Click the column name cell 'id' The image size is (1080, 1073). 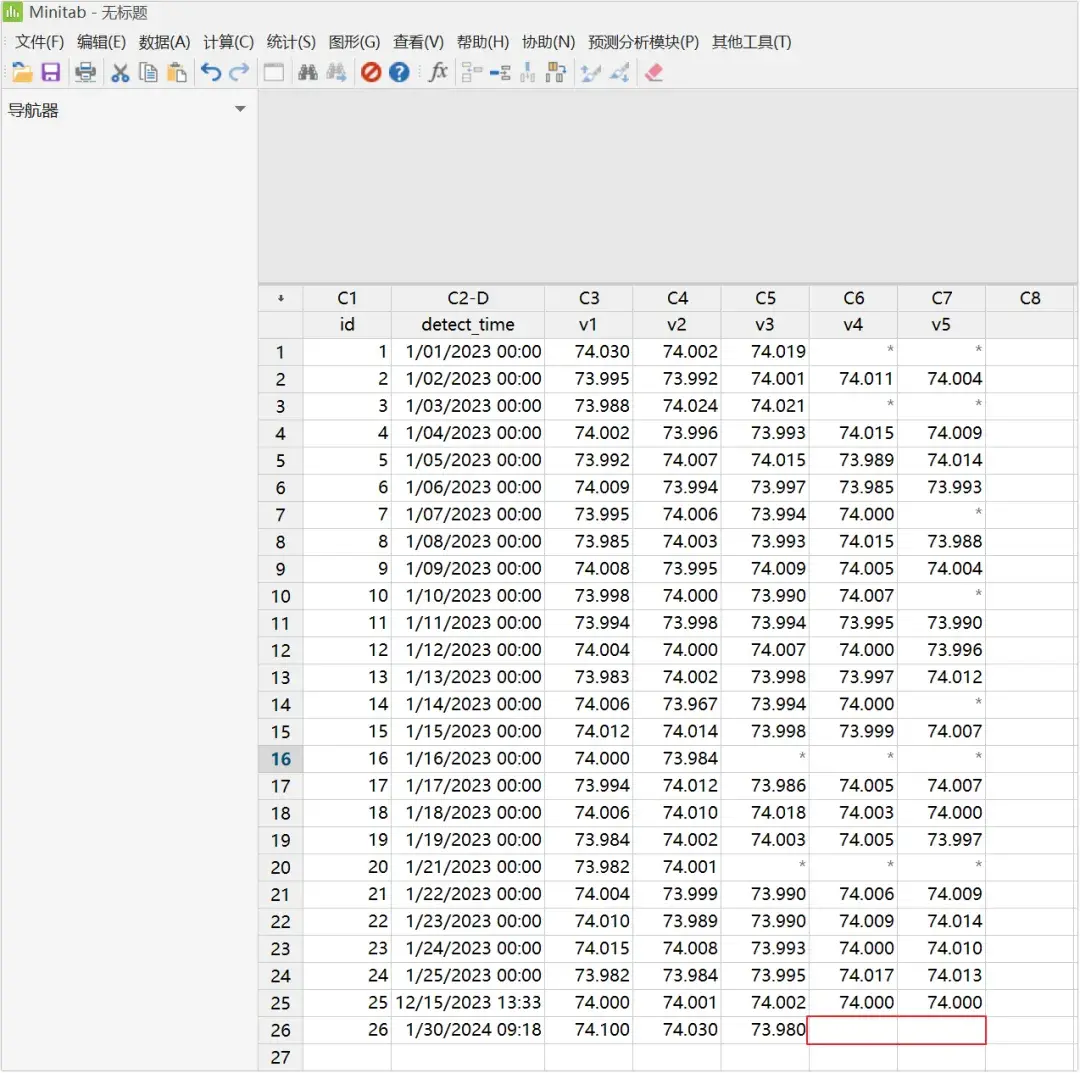(347, 324)
